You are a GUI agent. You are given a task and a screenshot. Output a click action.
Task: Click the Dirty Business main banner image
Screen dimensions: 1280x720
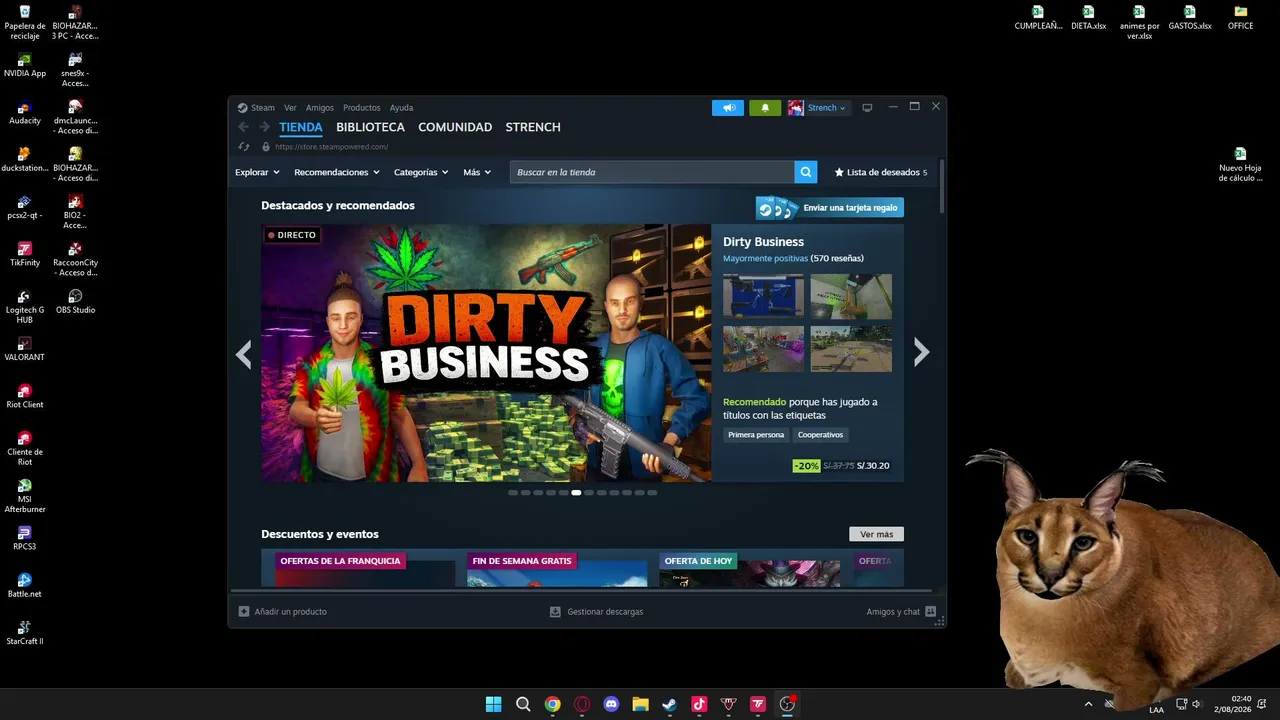[x=486, y=353]
